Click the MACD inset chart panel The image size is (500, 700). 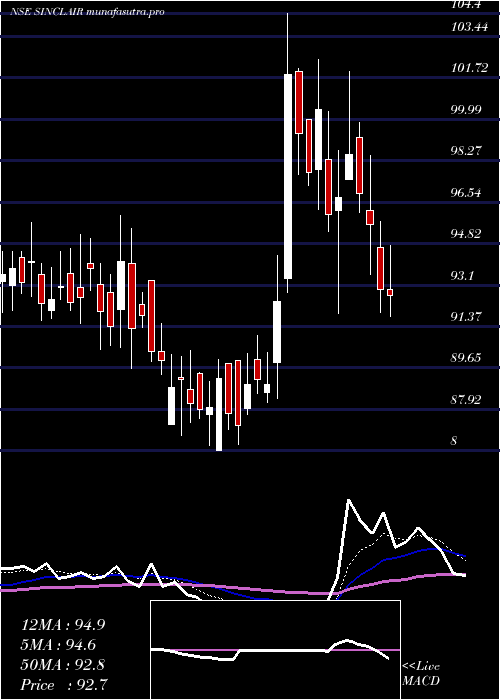(x=275, y=650)
